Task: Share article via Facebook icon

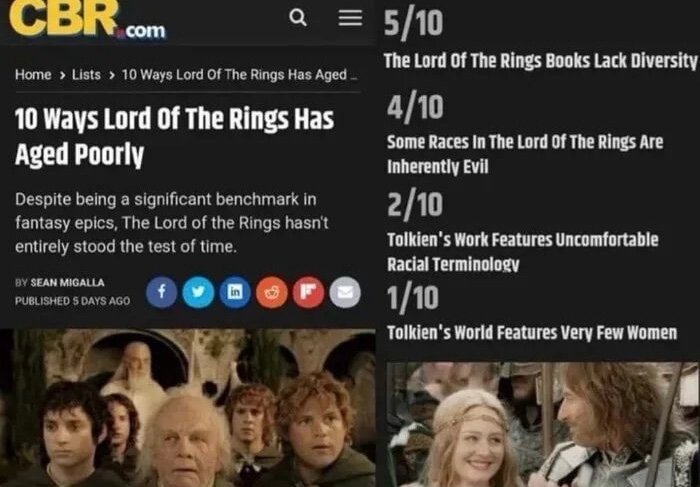Action: [x=162, y=292]
